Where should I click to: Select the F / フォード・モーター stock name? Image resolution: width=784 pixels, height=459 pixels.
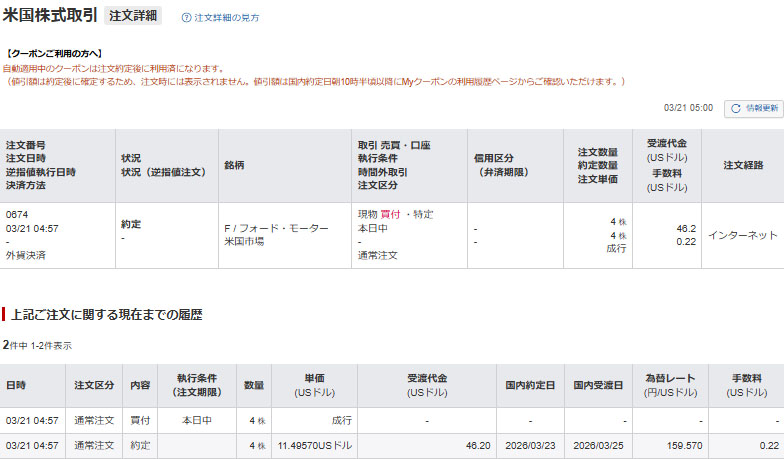pyautogui.click(x=276, y=229)
